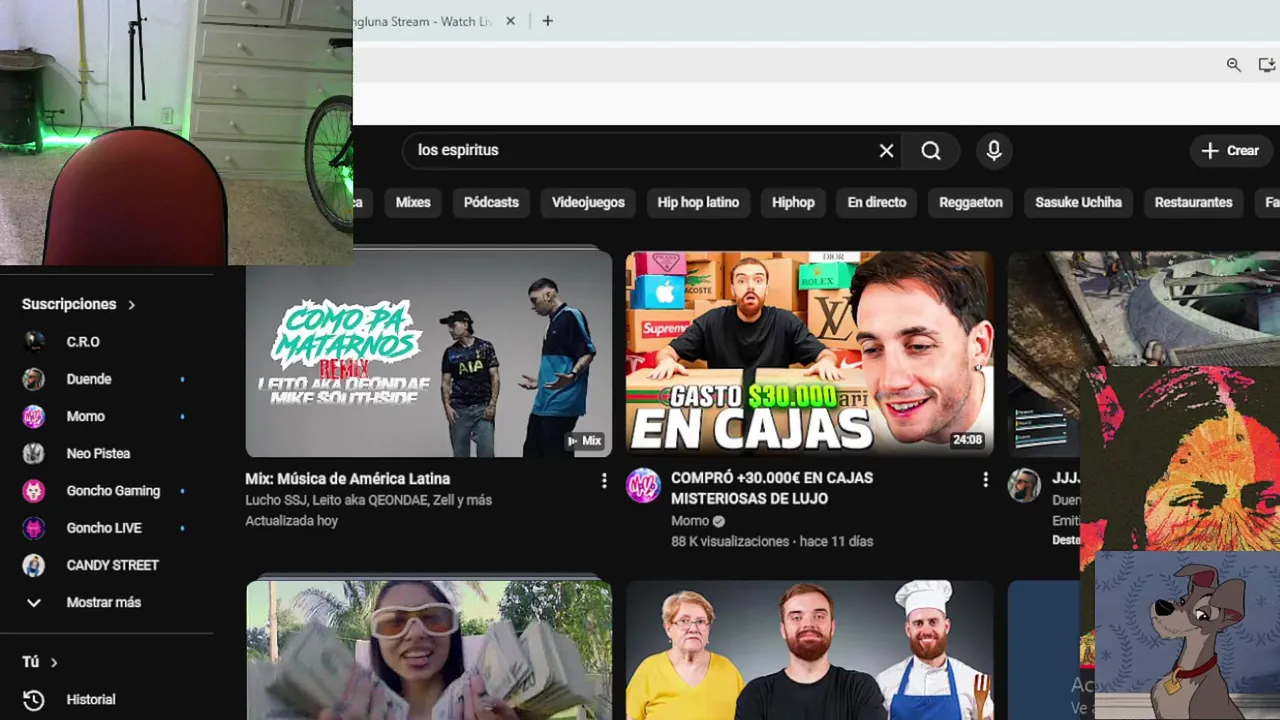Click the CANDY STREET subscription name
This screenshot has width=1280, height=720.
pyautogui.click(x=112, y=565)
